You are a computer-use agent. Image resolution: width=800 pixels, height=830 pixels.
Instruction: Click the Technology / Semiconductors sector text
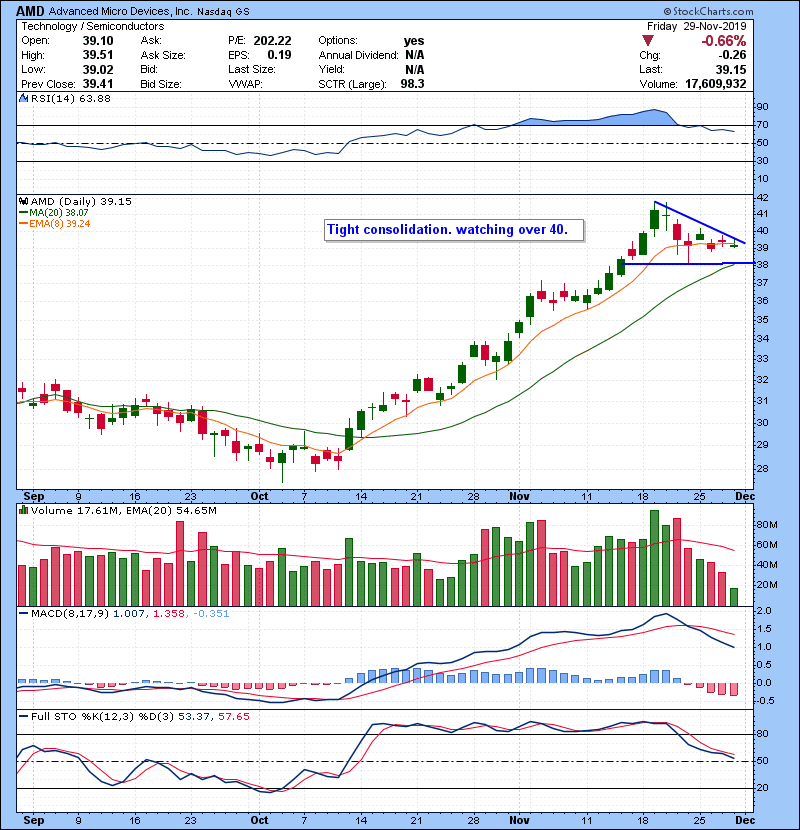click(93, 26)
